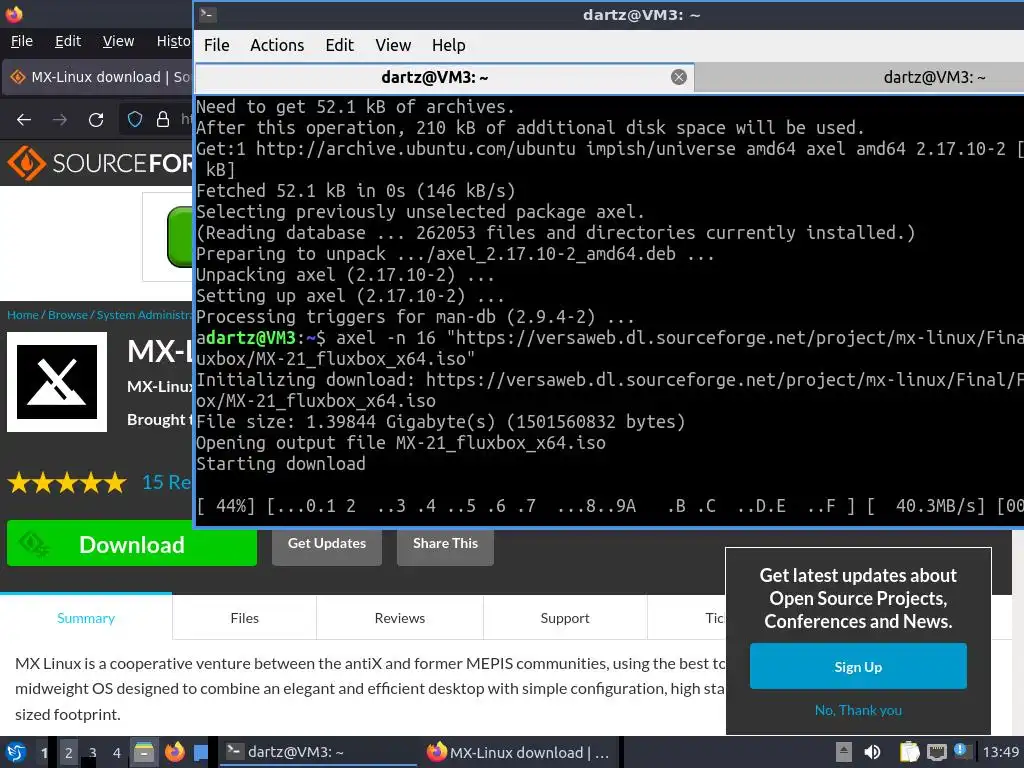The image size is (1024, 768).
Task: Open the terminal View menu
Action: [x=392, y=45]
